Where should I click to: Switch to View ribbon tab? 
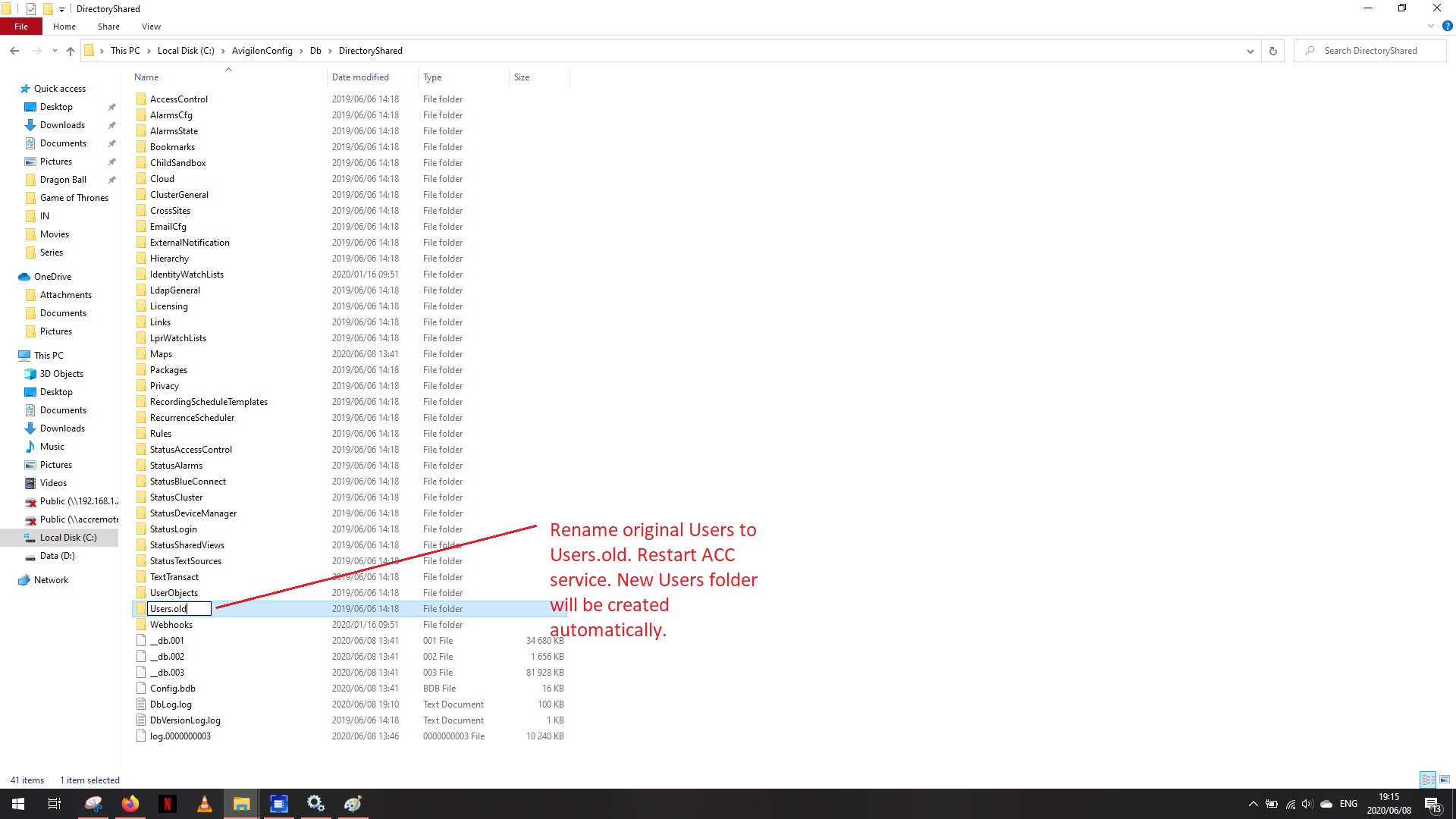pyautogui.click(x=151, y=27)
